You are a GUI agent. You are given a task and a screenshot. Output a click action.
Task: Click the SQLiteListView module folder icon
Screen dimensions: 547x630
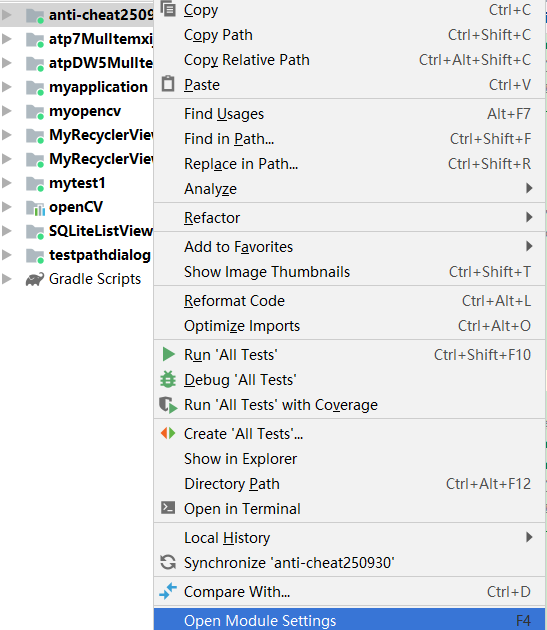(x=35, y=231)
